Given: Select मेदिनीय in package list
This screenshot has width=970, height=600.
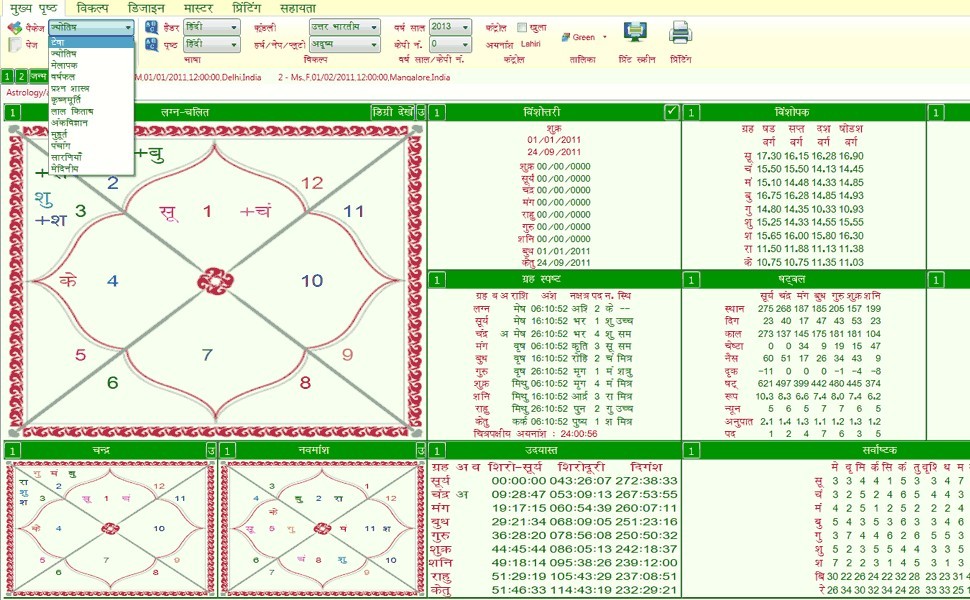Looking at the screenshot, I should (92, 168).
